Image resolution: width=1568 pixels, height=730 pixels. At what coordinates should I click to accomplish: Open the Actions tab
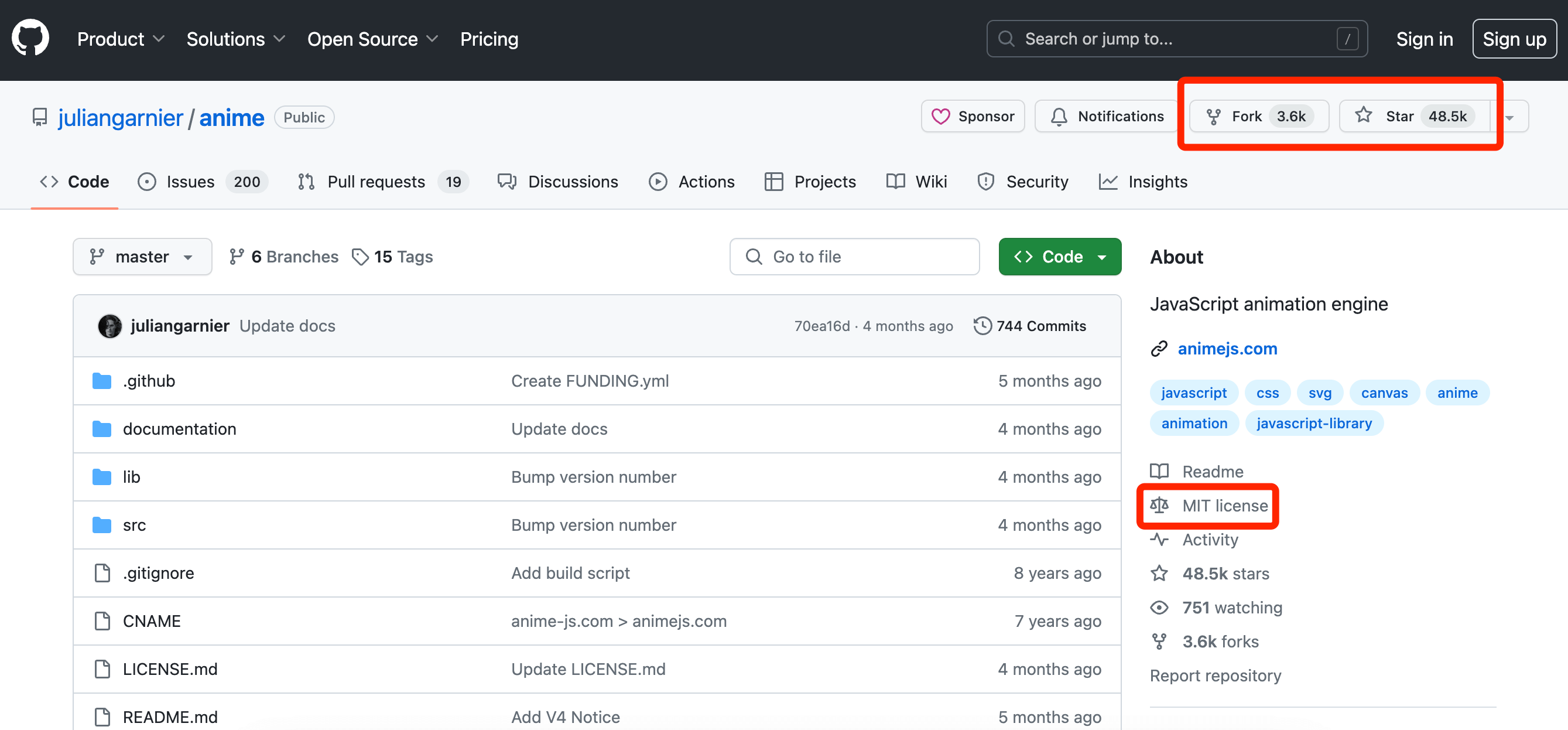(x=692, y=182)
